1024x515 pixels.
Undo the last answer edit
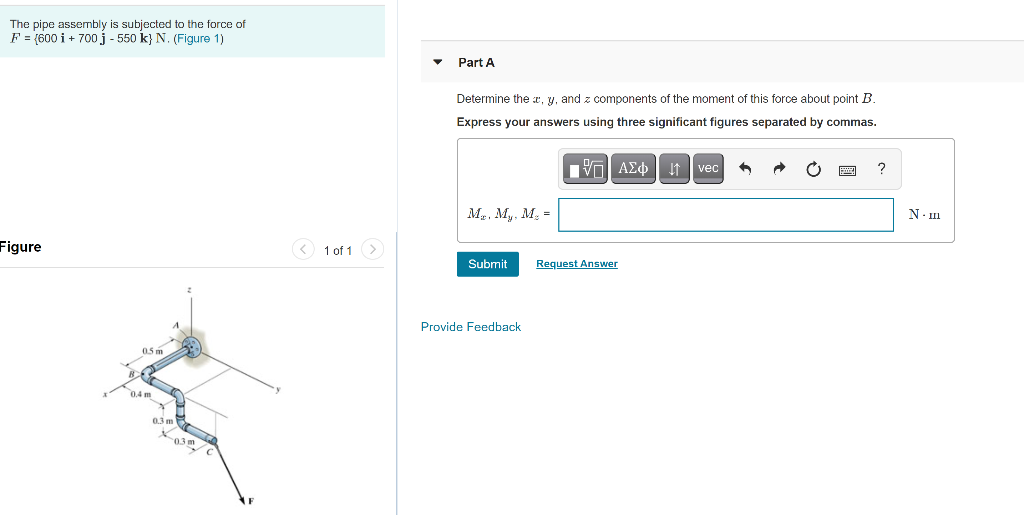[745, 169]
